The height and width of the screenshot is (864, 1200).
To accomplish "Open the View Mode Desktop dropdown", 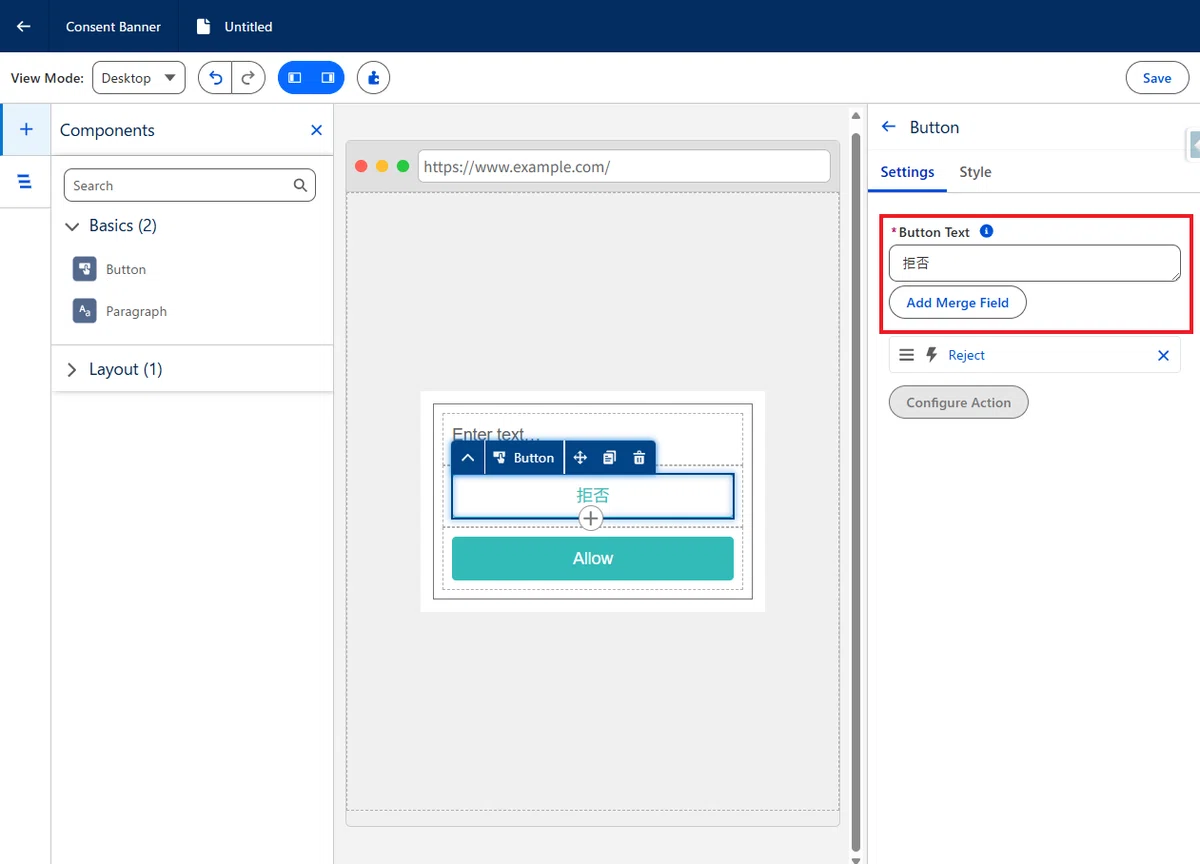I will 139,78.
